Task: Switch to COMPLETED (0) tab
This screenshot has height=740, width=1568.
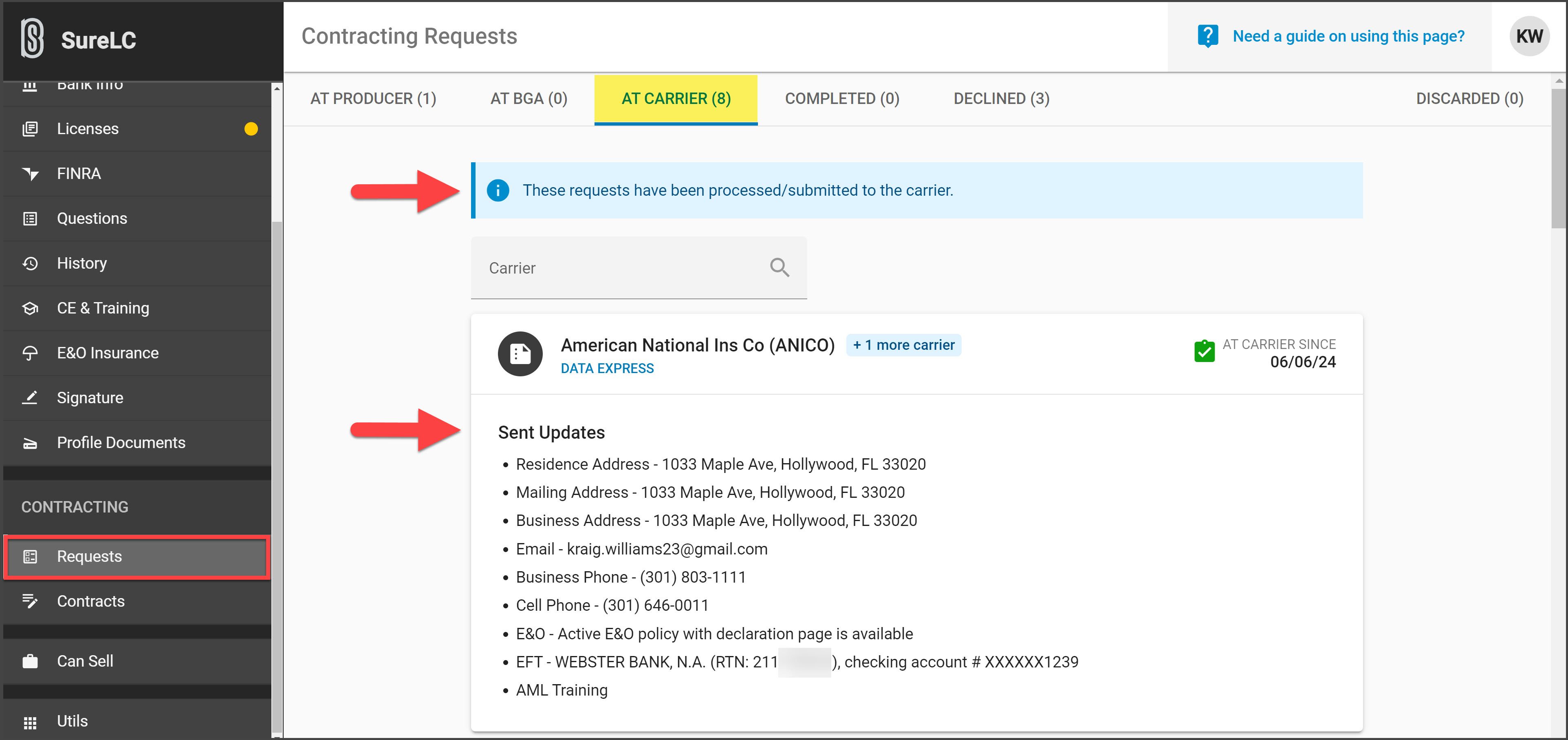Action: click(842, 99)
